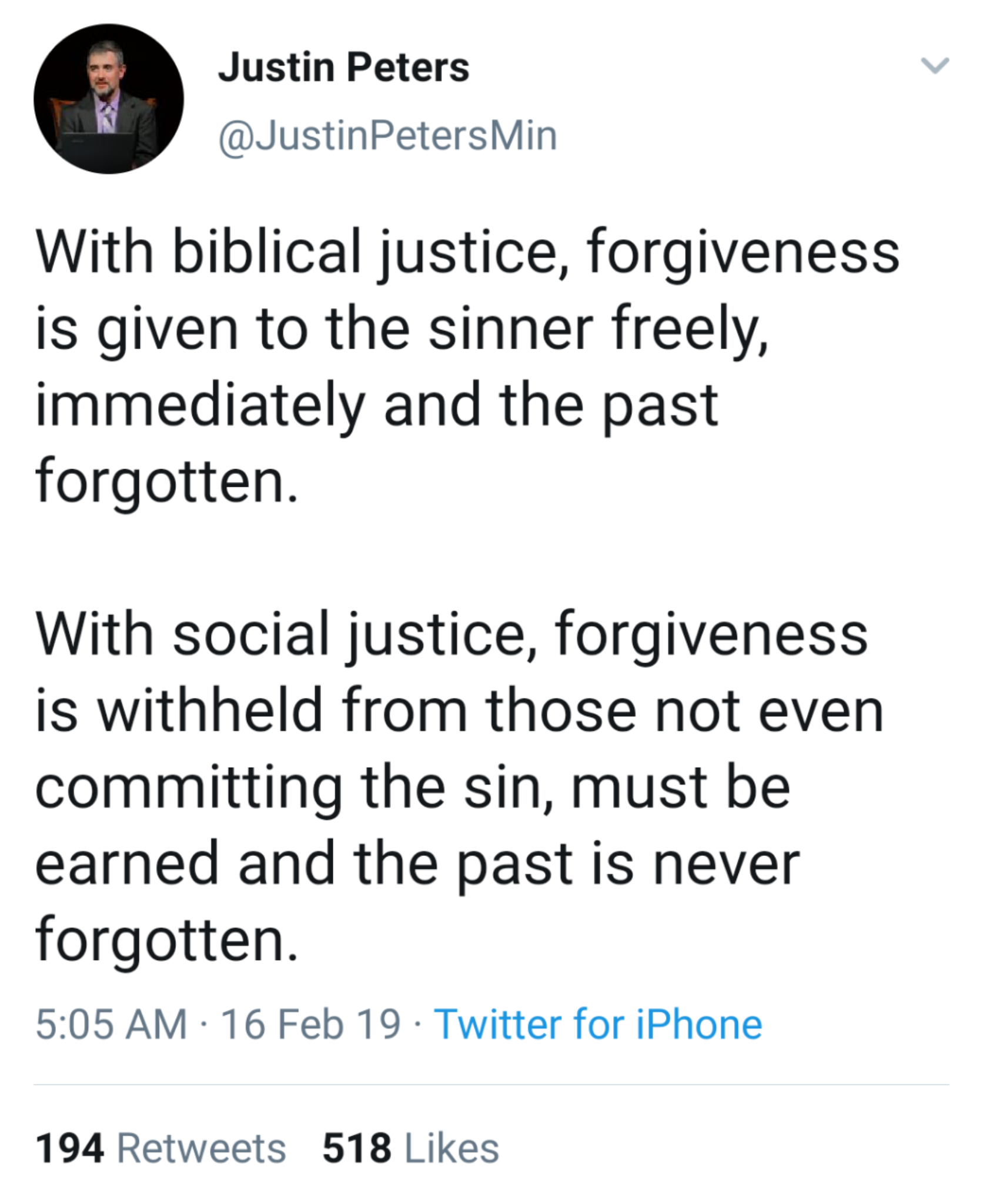983x1204 pixels.
Task: Open Justin Peters' profile picture
Action: (109, 99)
